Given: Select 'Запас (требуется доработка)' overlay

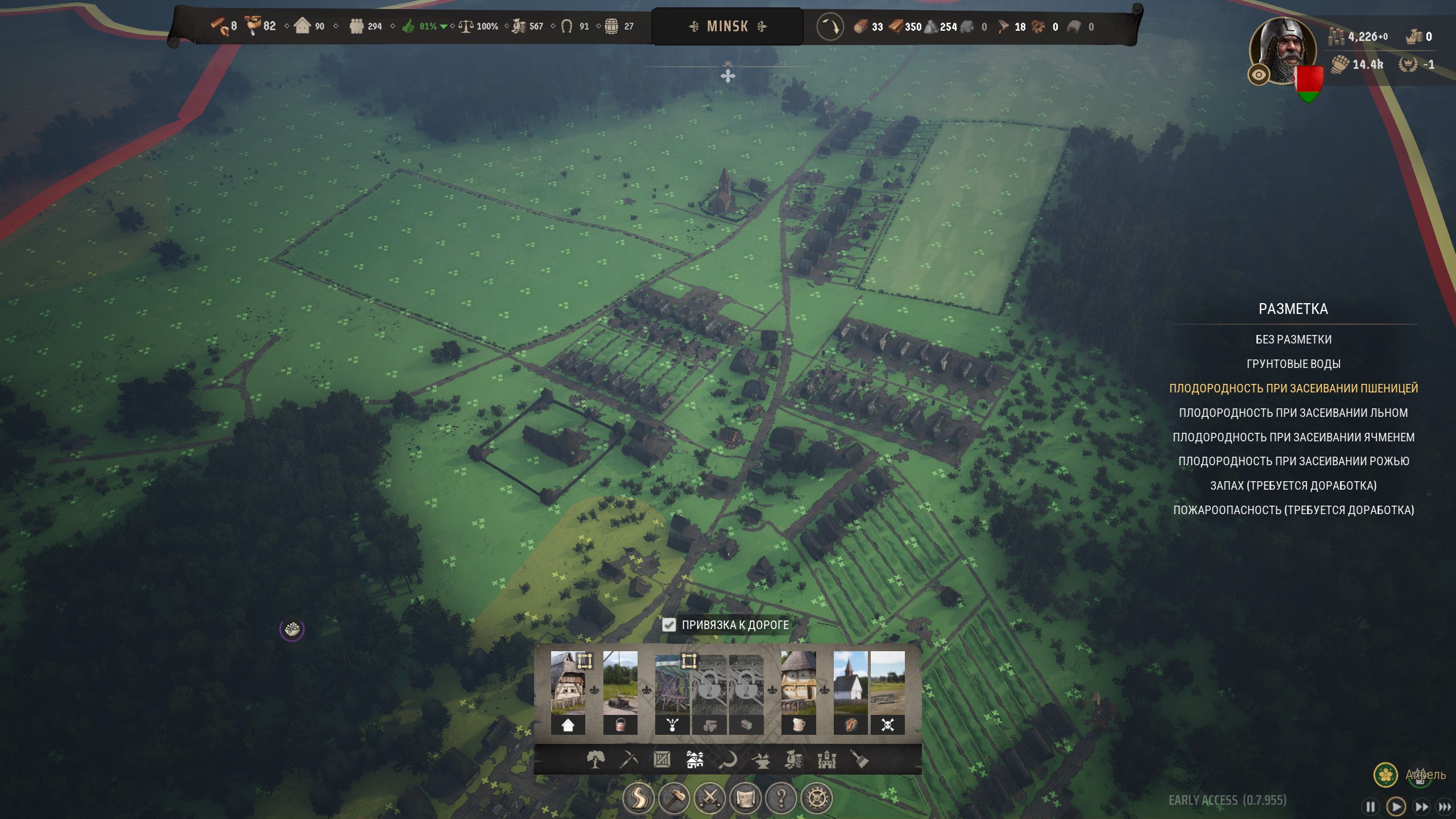Looking at the screenshot, I should point(1293,486).
